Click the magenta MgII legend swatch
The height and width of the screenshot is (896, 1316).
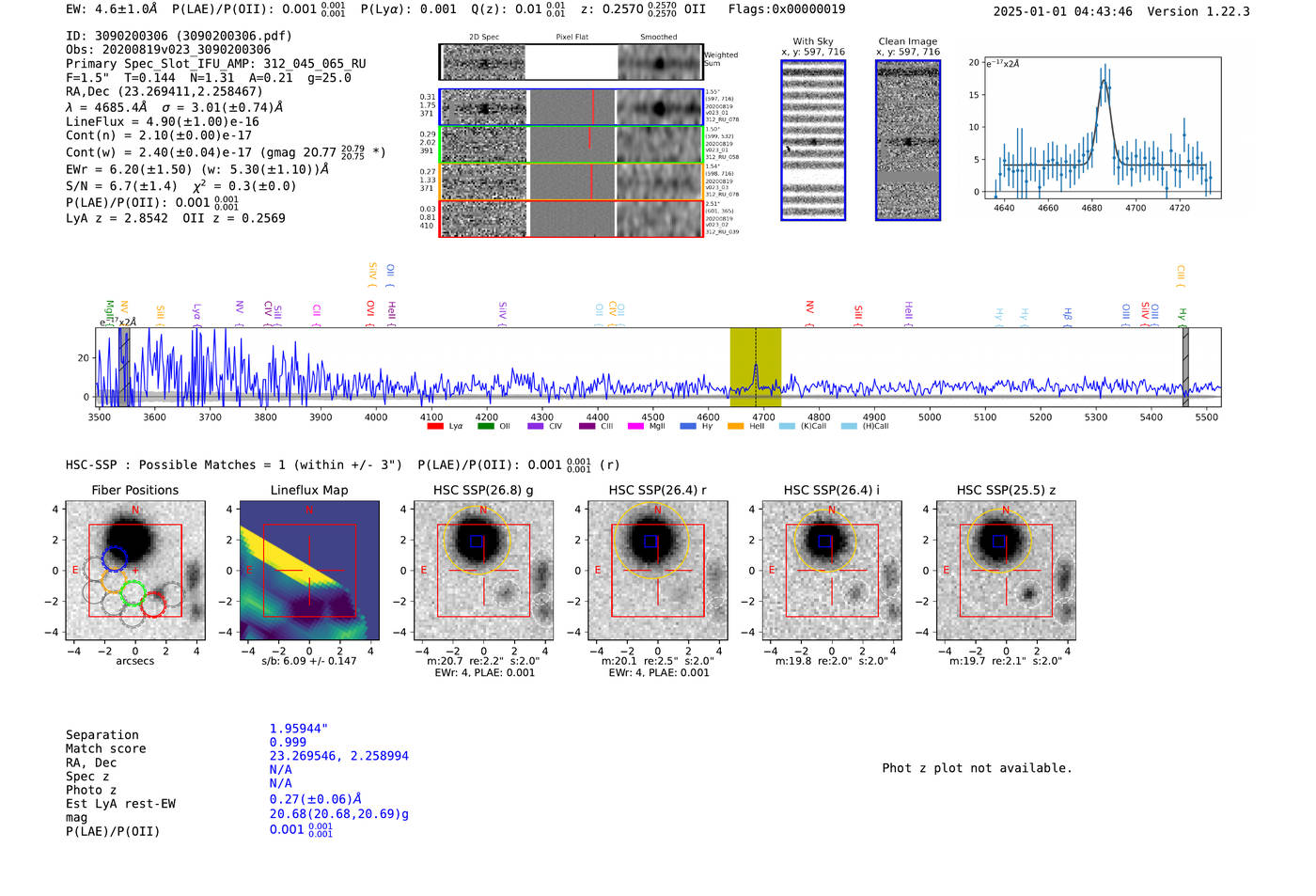coord(634,426)
